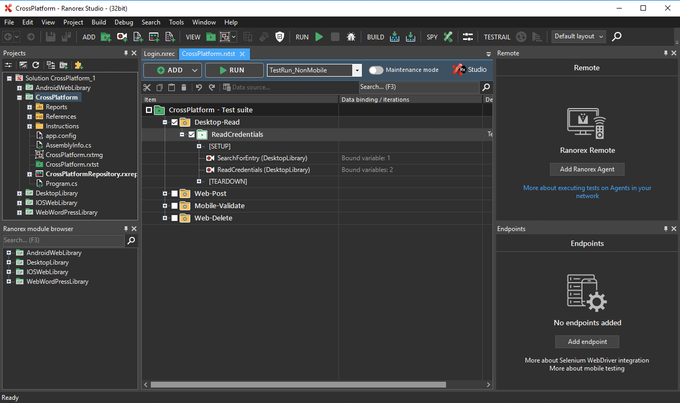Image resolution: width=680 pixels, height=403 pixels.
Task: Expand the Web-Post test case
Action: pyautogui.click(x=165, y=193)
